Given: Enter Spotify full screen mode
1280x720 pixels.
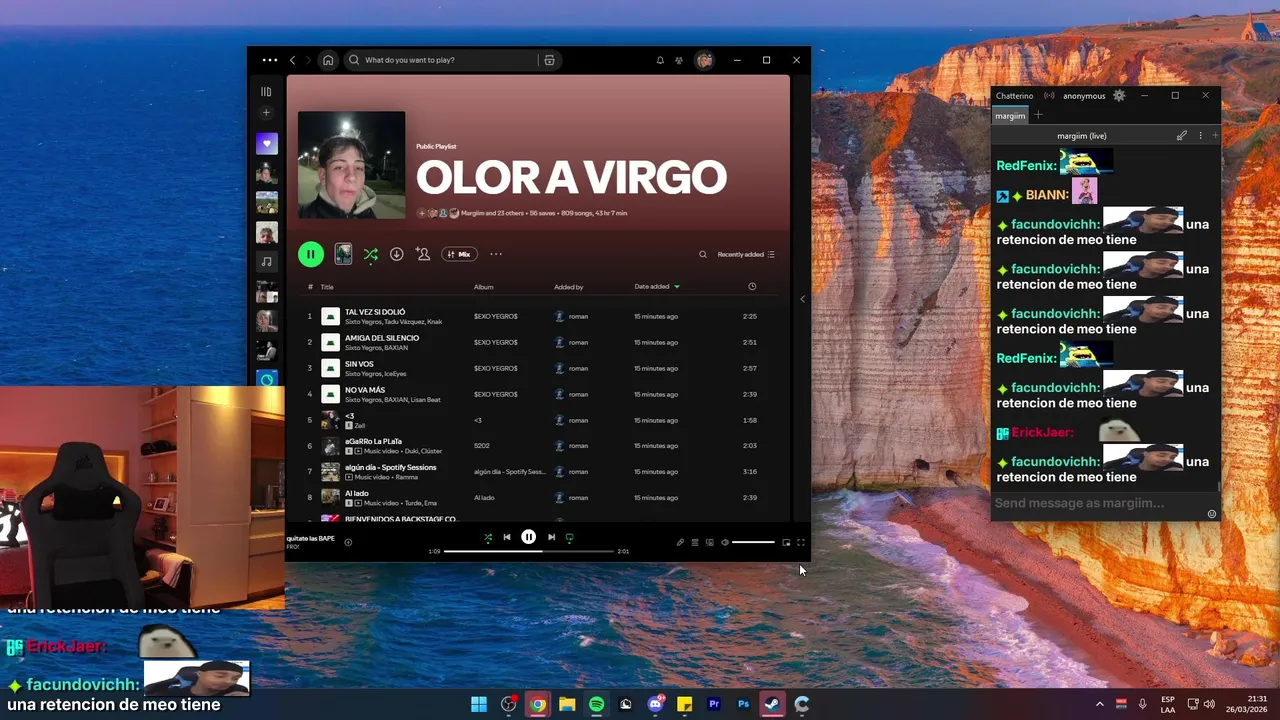Looking at the screenshot, I should pyautogui.click(x=801, y=542).
